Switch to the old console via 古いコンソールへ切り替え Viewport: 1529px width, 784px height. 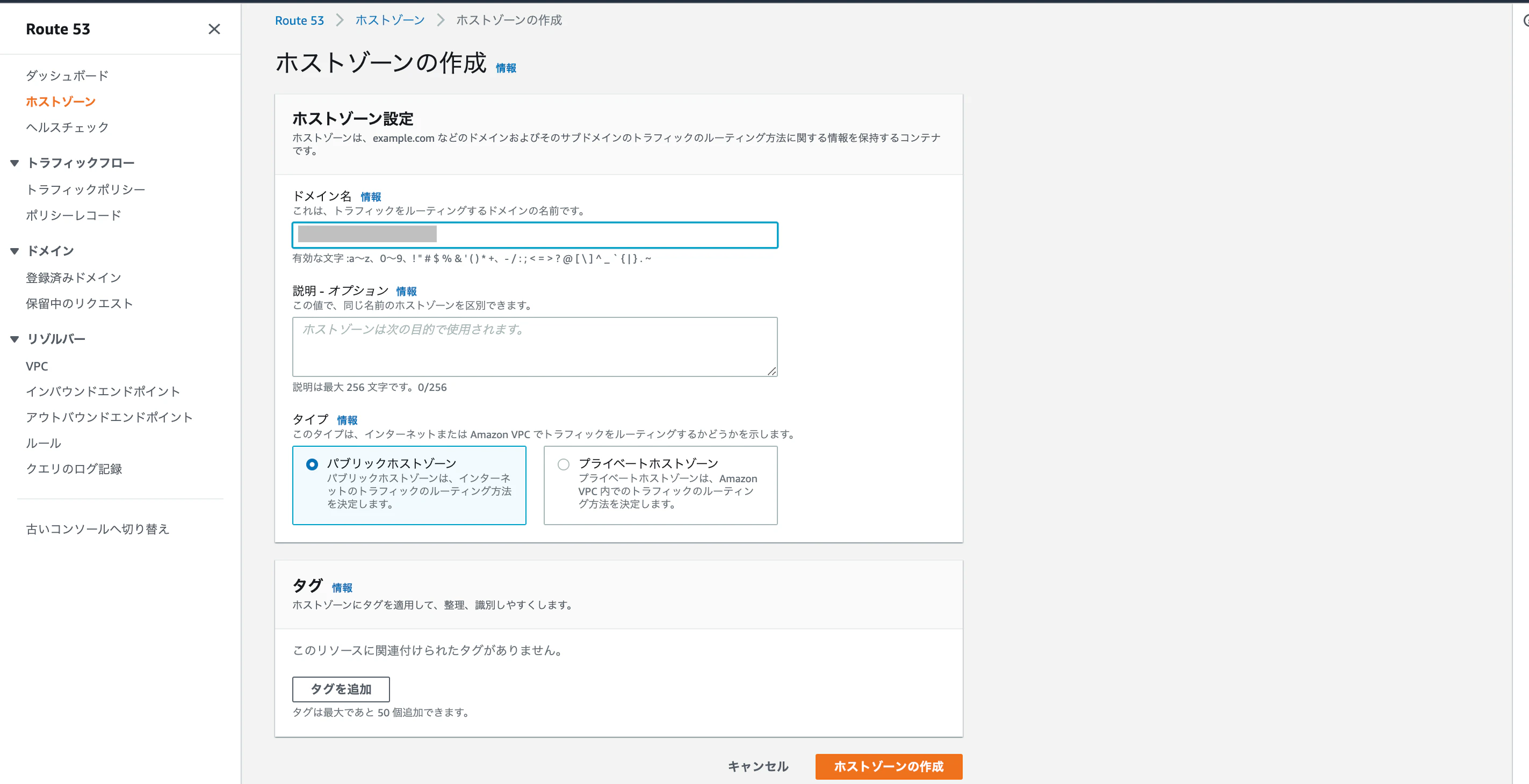pyautogui.click(x=97, y=528)
